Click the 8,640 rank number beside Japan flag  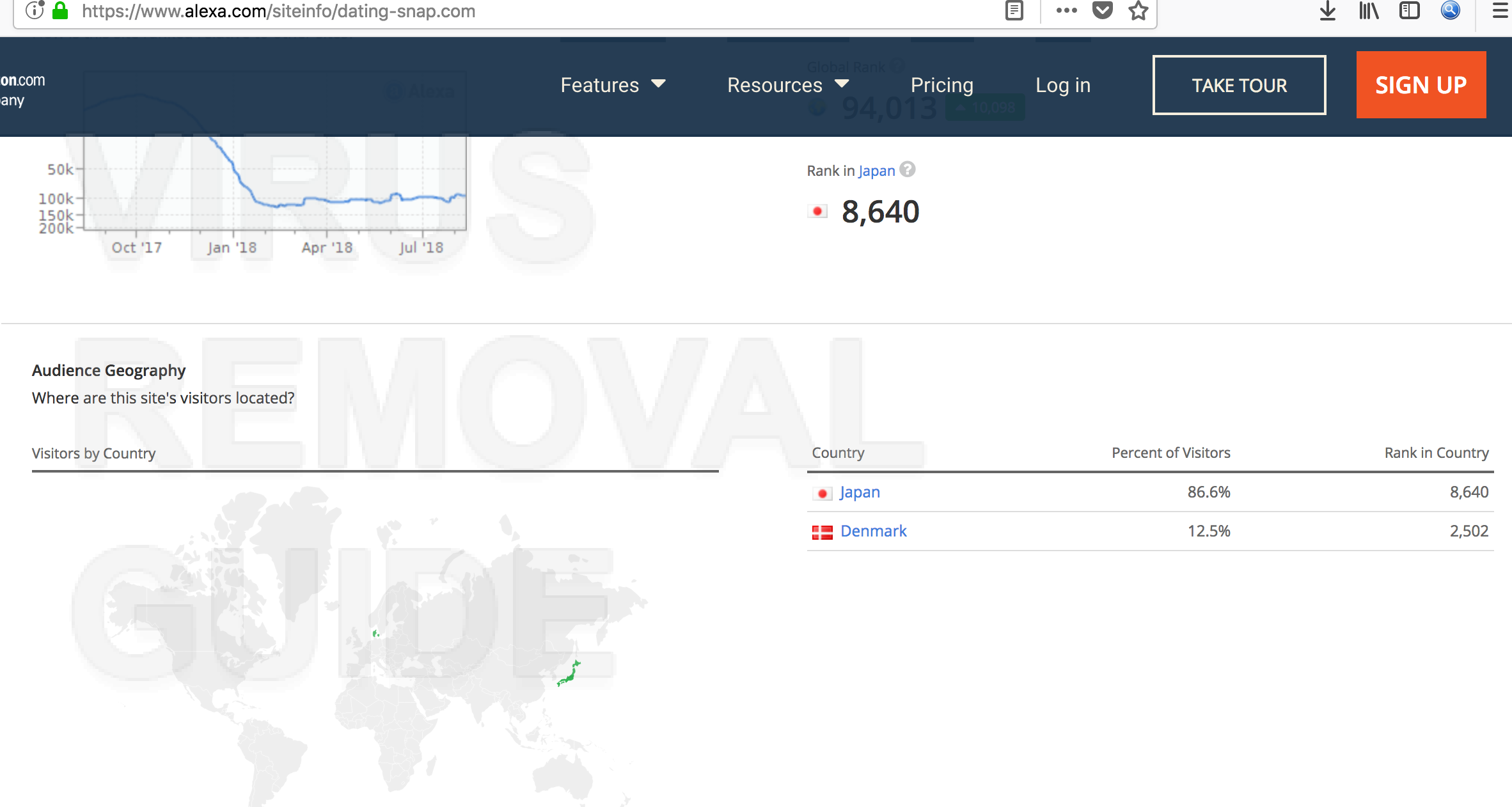(881, 212)
